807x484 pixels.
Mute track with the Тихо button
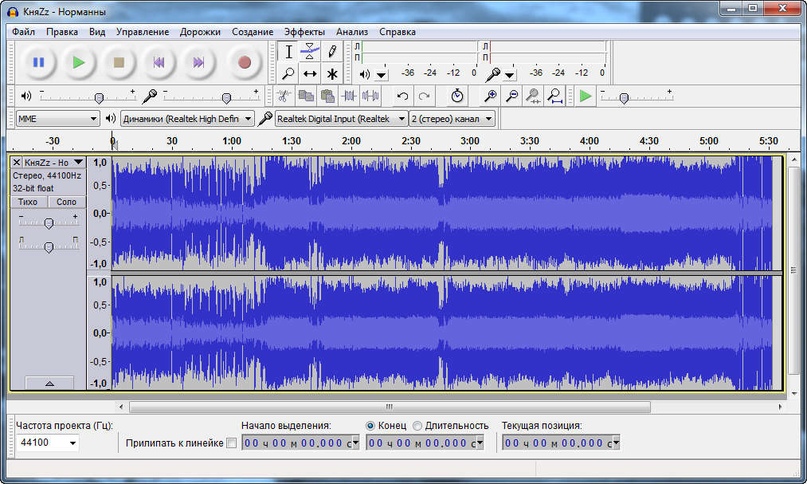click(x=28, y=202)
